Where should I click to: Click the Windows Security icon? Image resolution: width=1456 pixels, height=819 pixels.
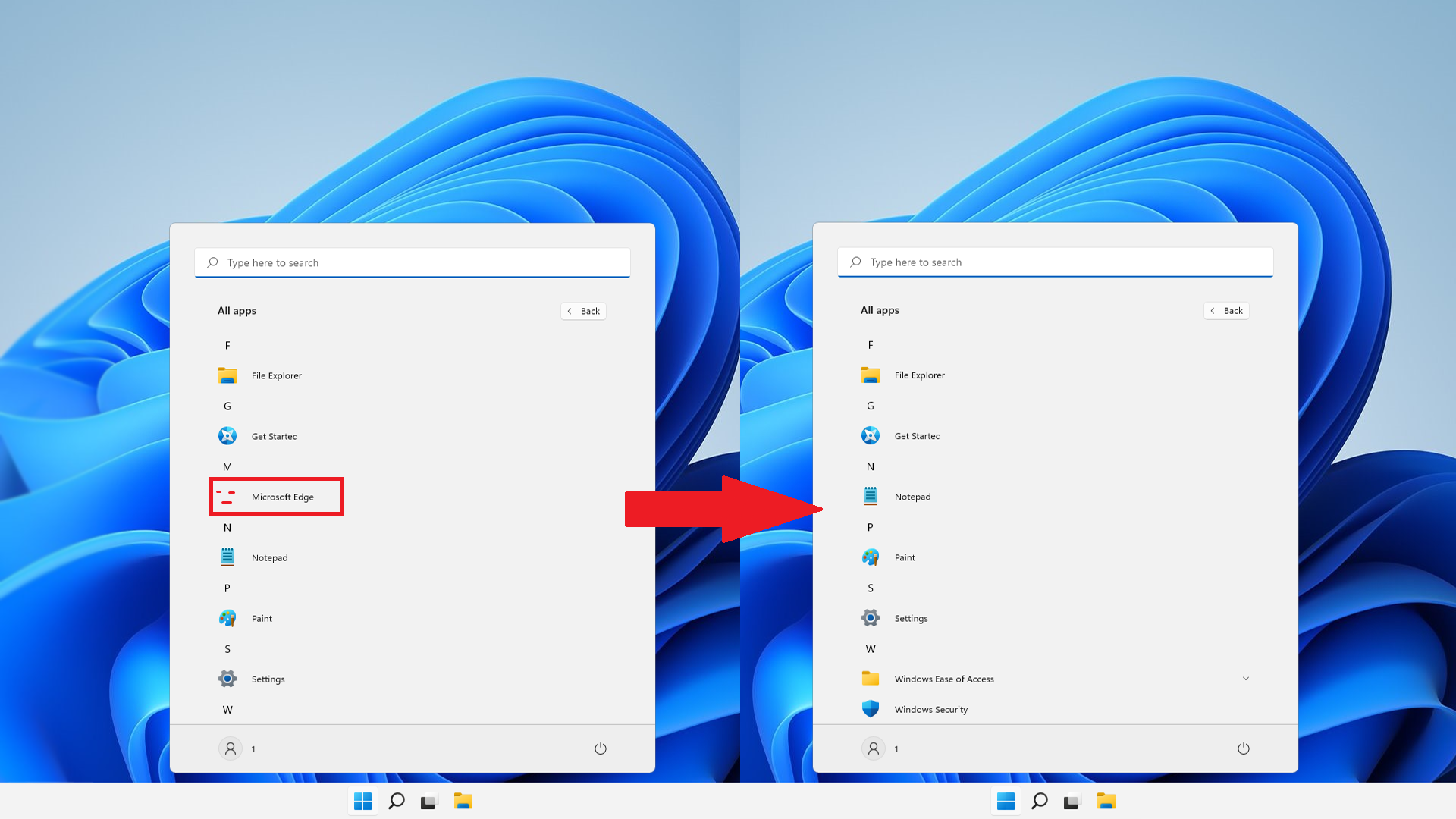870,709
